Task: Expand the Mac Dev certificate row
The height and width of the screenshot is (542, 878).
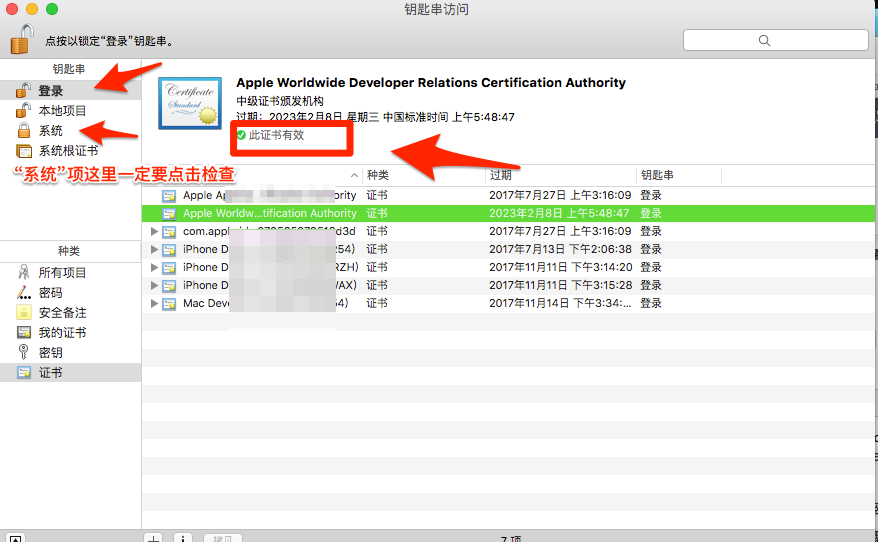Action: click(154, 303)
